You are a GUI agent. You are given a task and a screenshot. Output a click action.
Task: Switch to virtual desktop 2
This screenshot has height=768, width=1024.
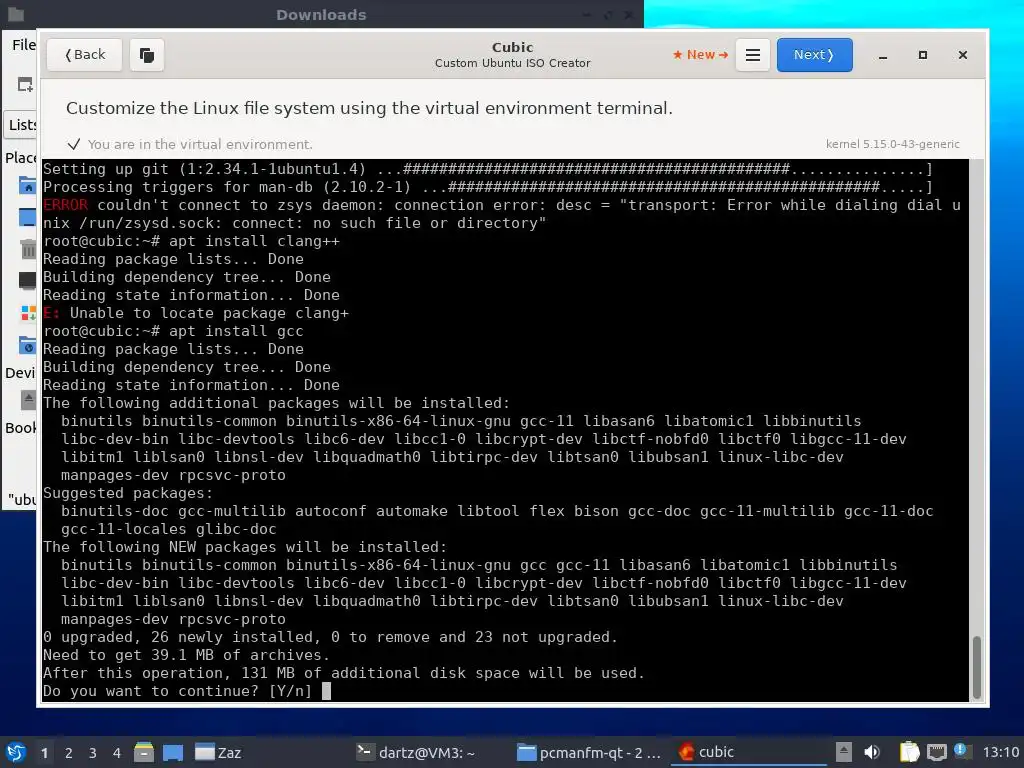(x=69, y=753)
